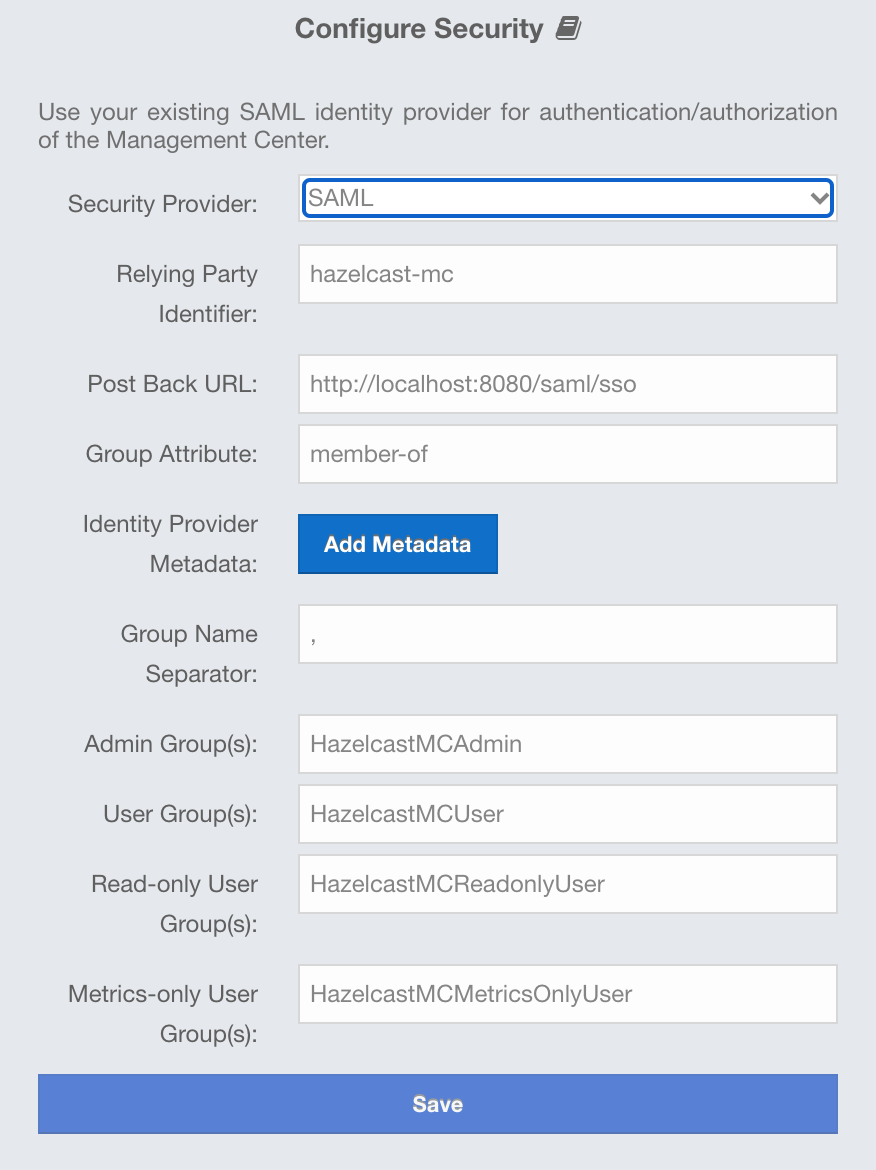The image size is (876, 1170).
Task: Open the documentation book icon beside Configure Security
Action: point(568,29)
